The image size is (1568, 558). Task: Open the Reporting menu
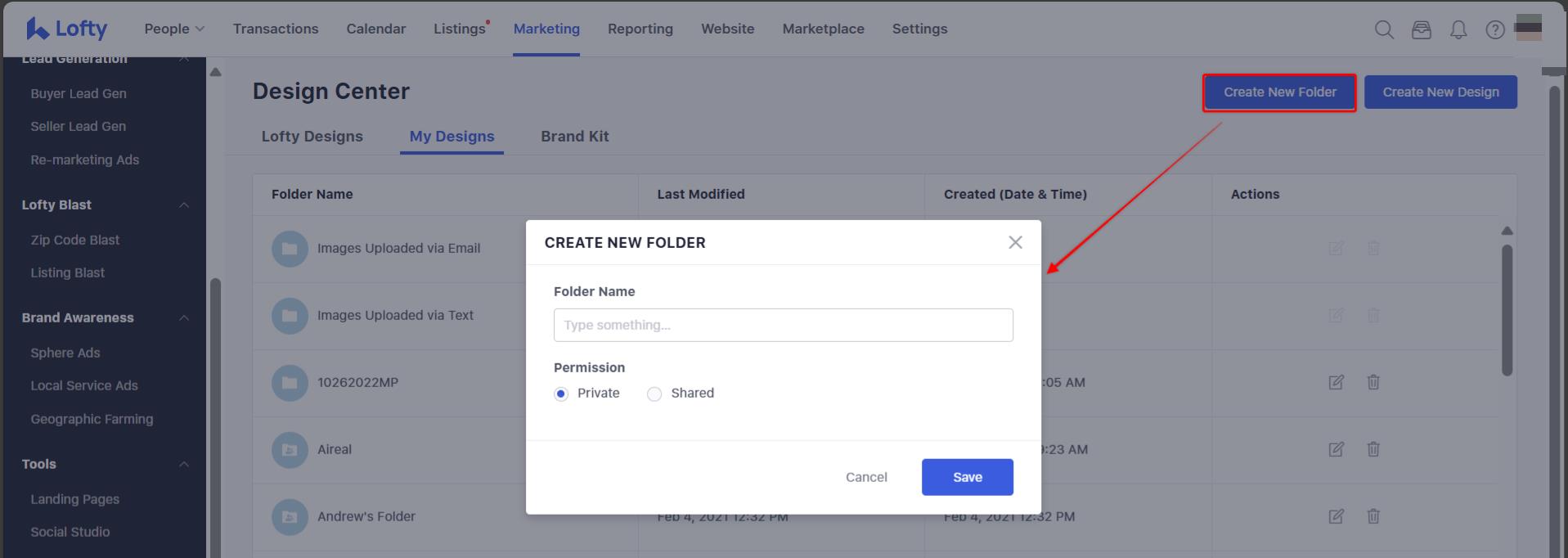[x=640, y=29]
